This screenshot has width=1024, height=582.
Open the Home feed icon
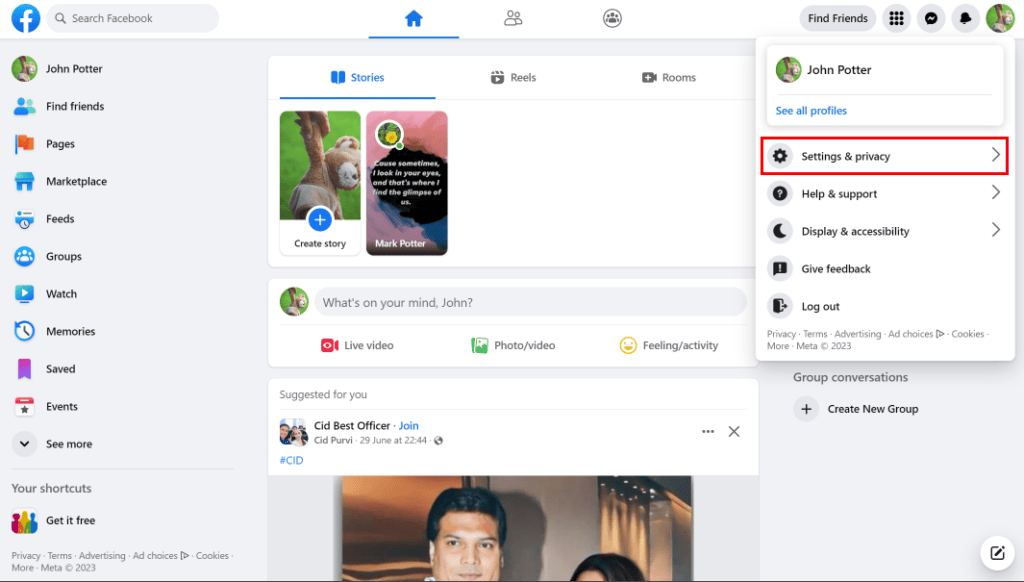pos(413,18)
